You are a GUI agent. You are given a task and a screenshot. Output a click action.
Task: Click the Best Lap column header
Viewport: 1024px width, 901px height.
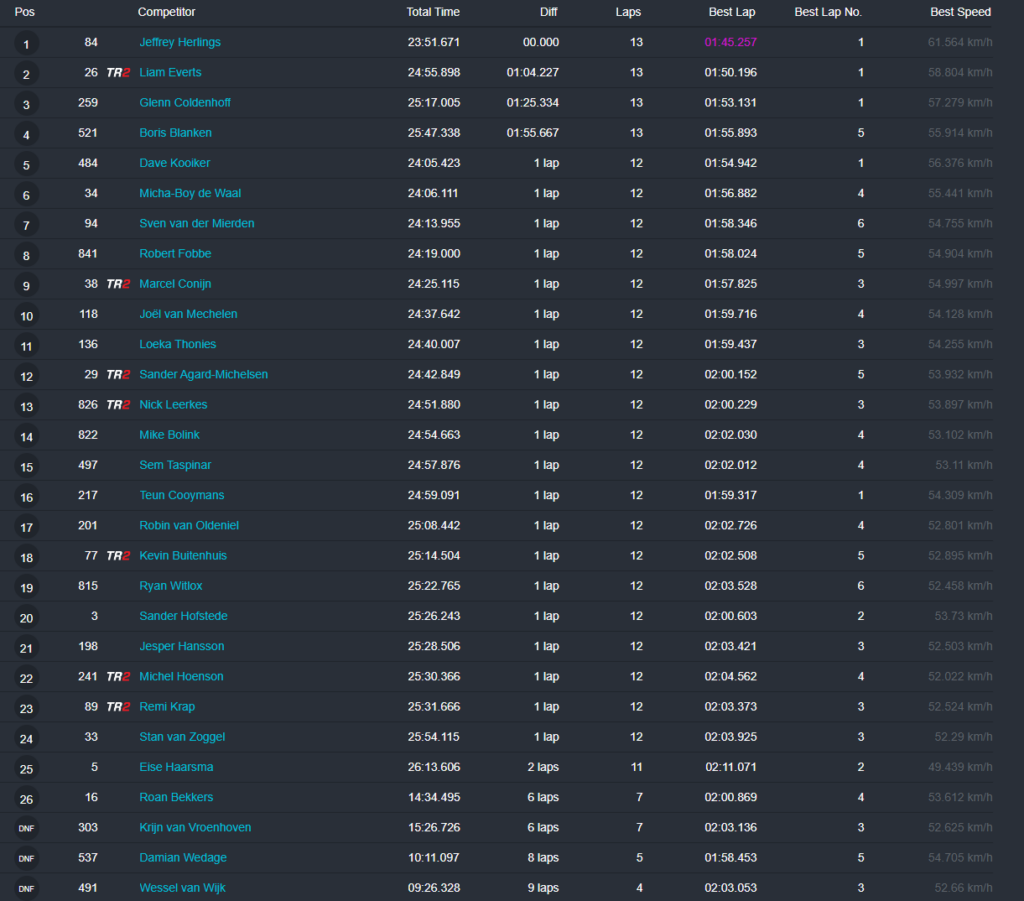tap(731, 12)
